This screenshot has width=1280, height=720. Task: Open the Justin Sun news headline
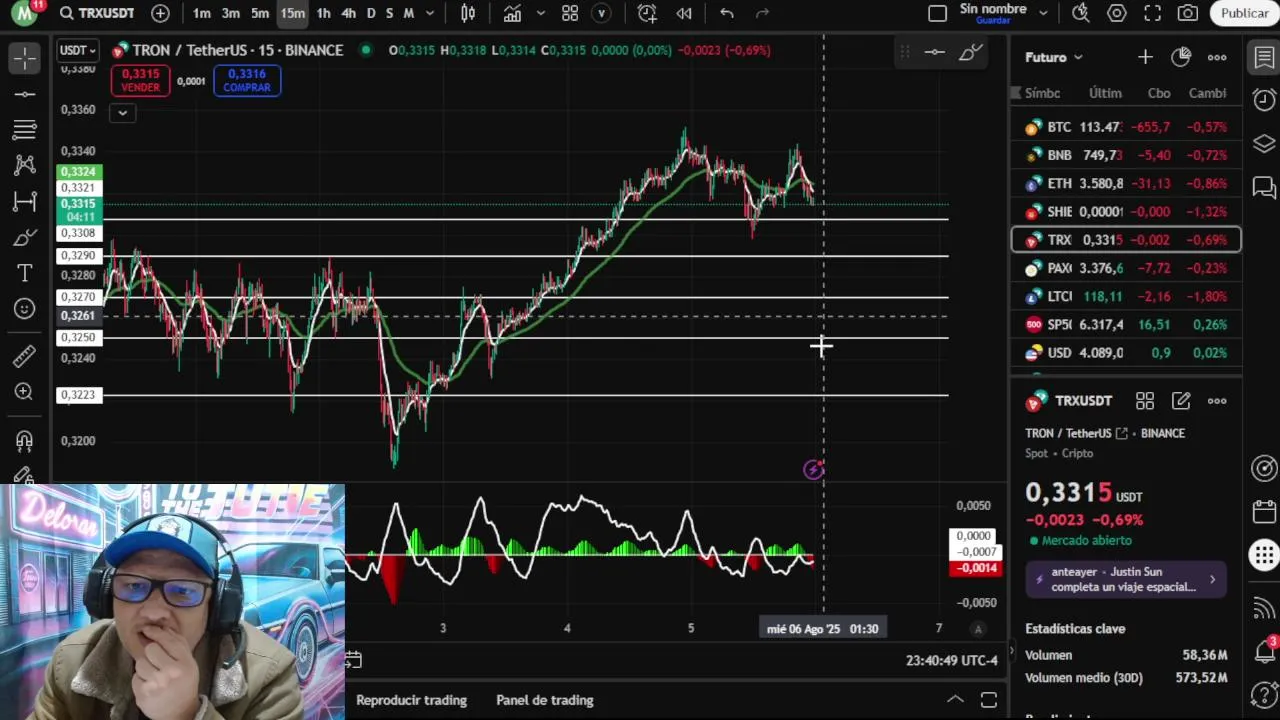click(x=1125, y=579)
